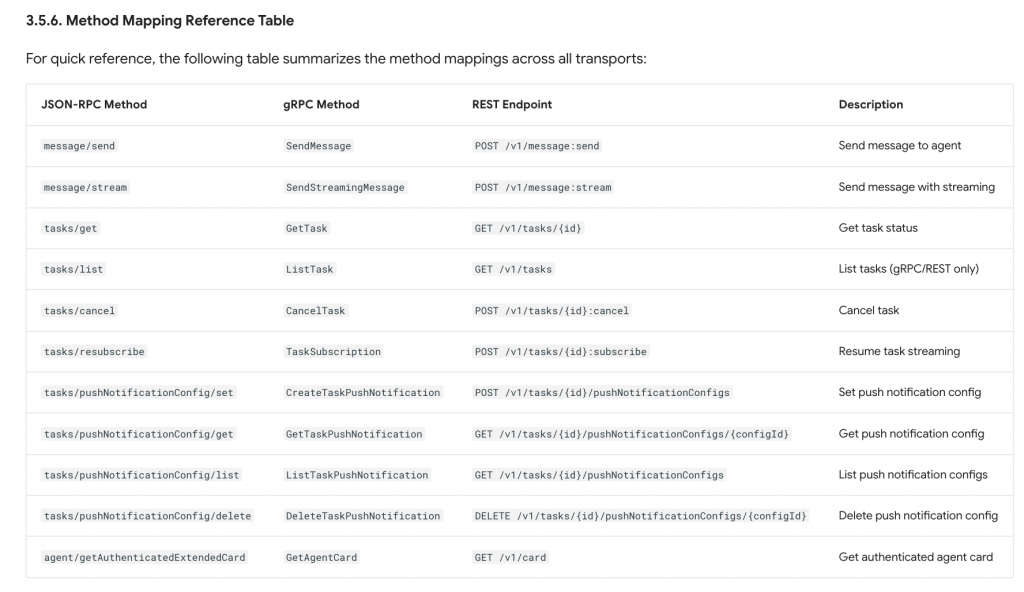The height and width of the screenshot is (592, 1024).
Task: Click the DELETE pushNotificationConfigs endpoint
Action: tap(640, 516)
